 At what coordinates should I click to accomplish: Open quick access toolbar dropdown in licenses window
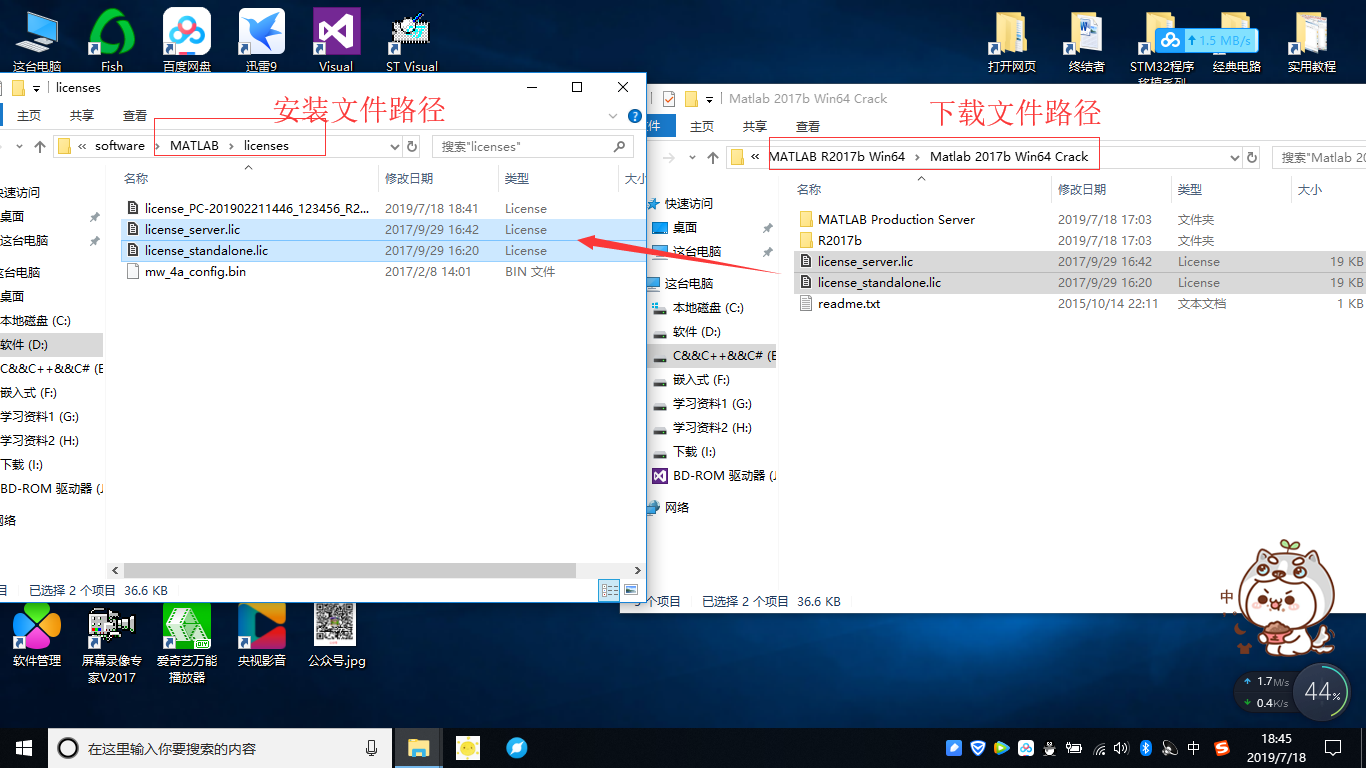point(38,88)
